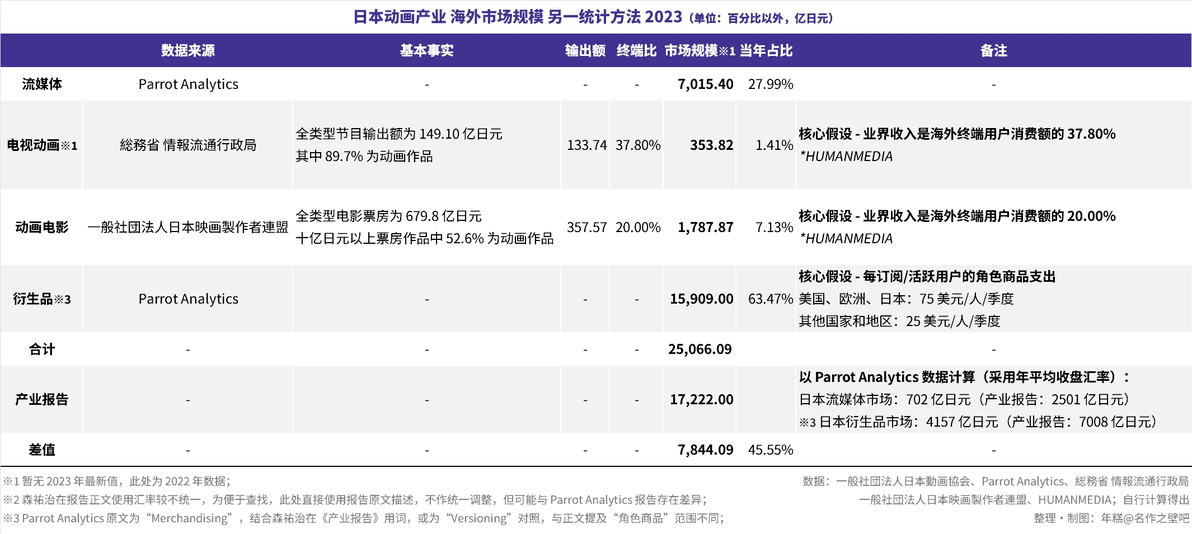Select the difference value 7,844.09
The width and height of the screenshot is (1192, 534).
tap(705, 450)
